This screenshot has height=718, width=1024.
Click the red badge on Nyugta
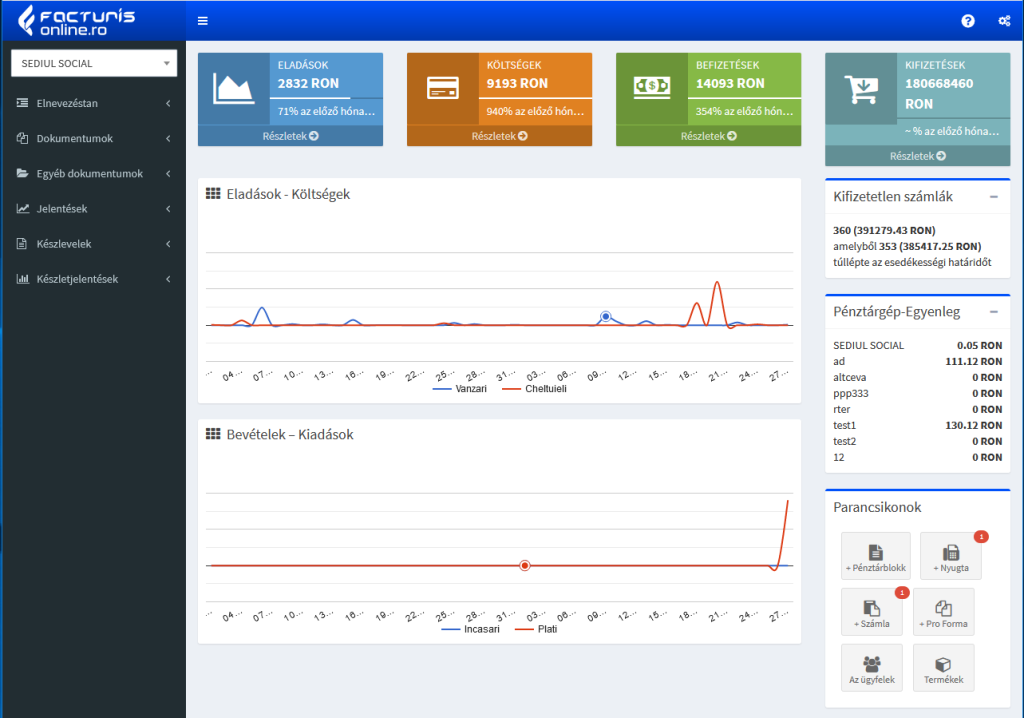pyautogui.click(x=981, y=536)
